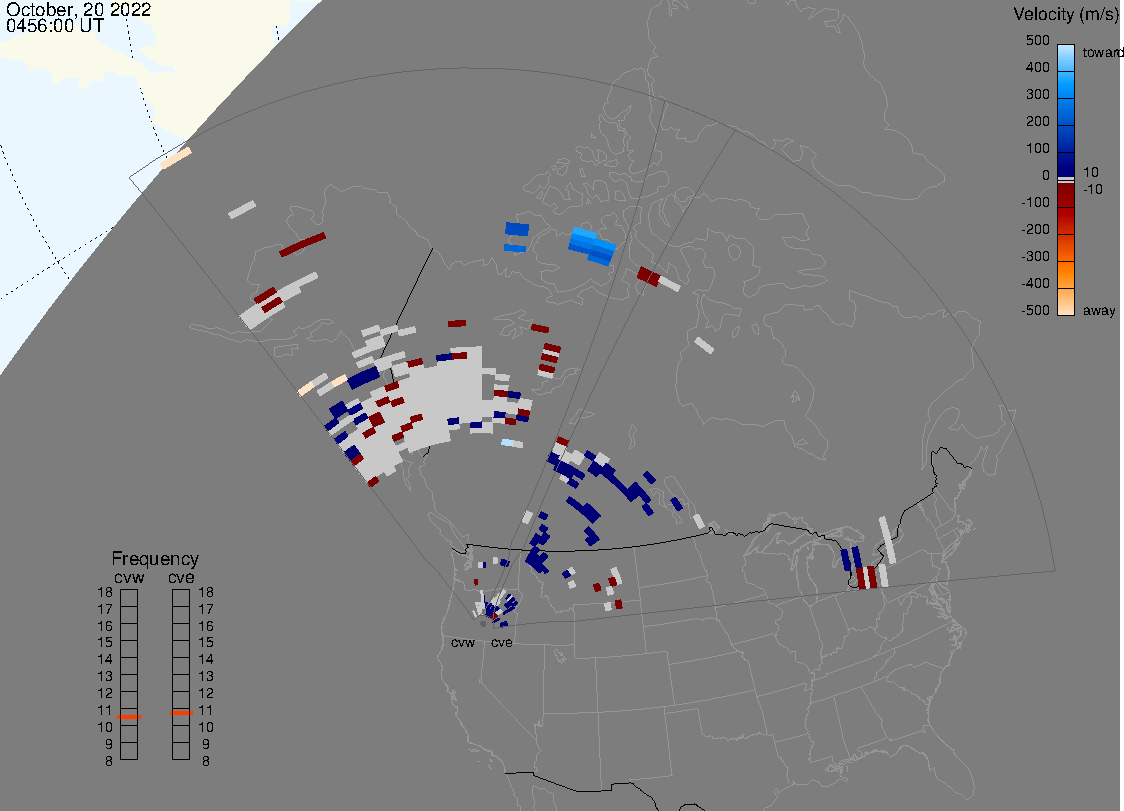Click the red frequency marker on the cve bar
This screenshot has height=811, width=1124.
pyautogui.click(x=181, y=713)
